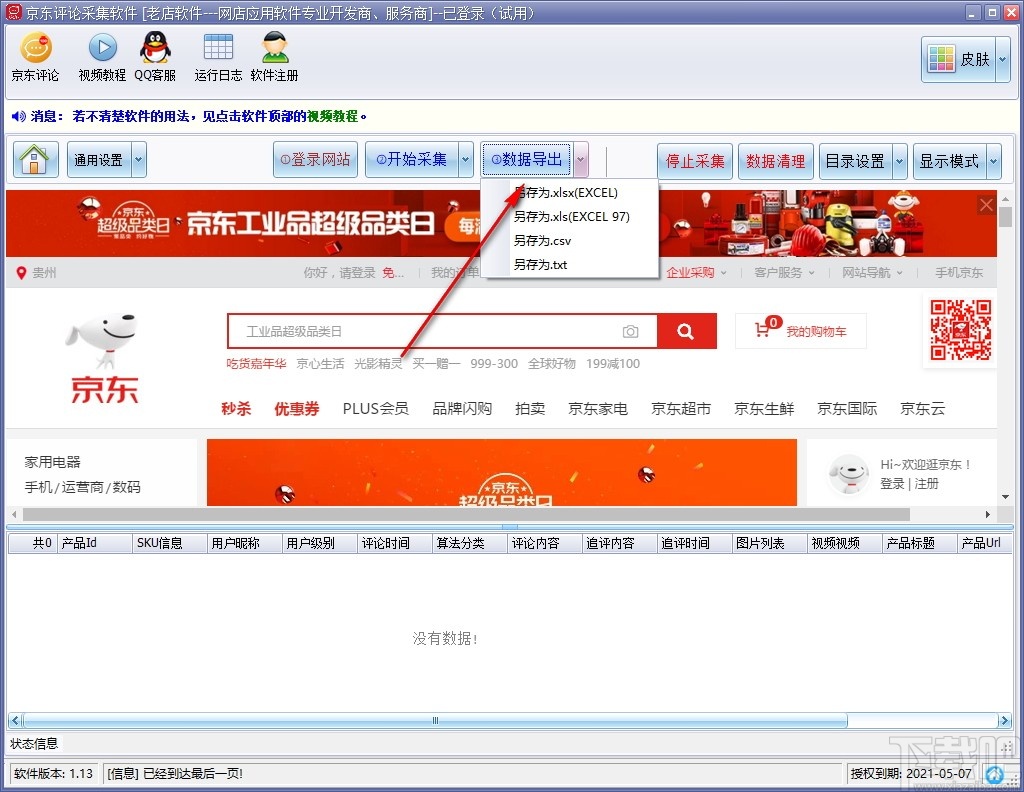Click the 软件注册 registration icon
The width and height of the screenshot is (1024, 792).
pos(273,56)
